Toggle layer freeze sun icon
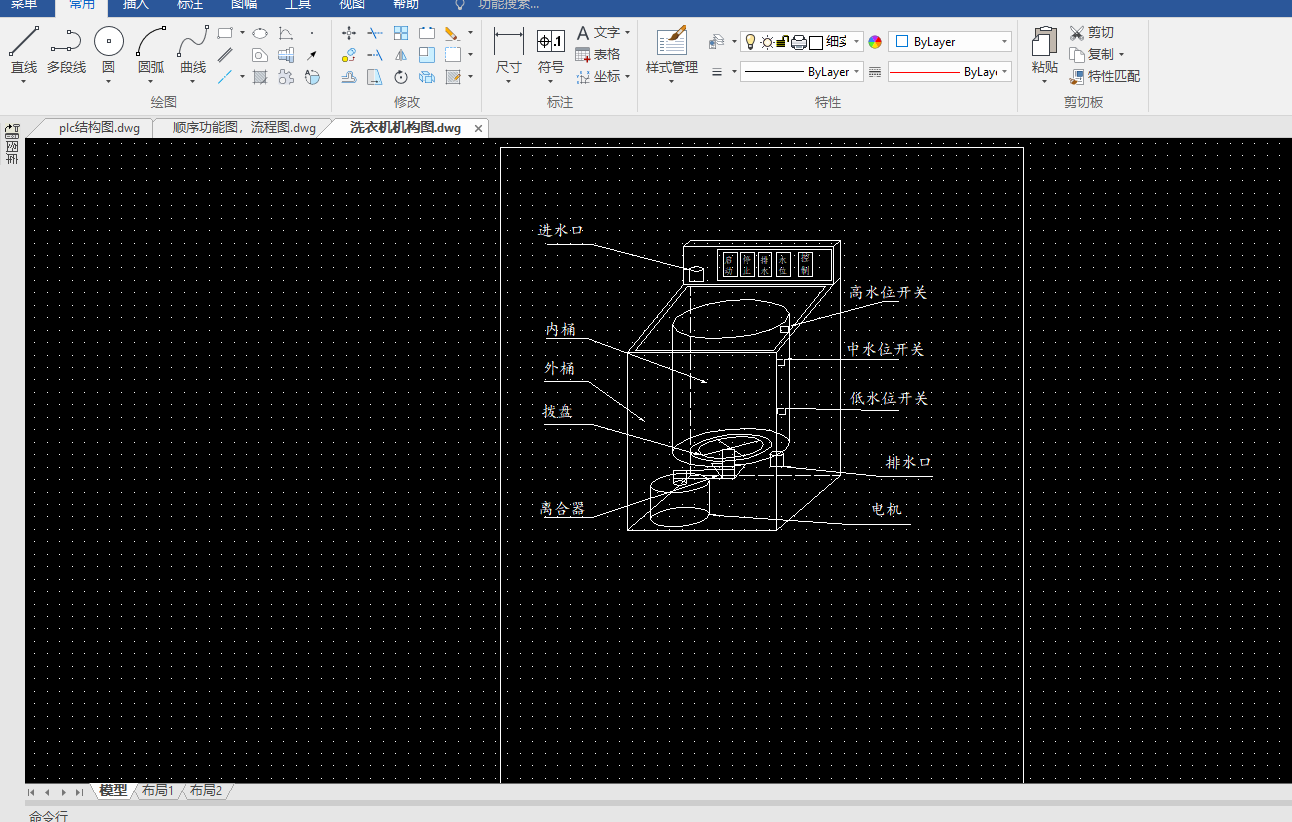 [766, 42]
